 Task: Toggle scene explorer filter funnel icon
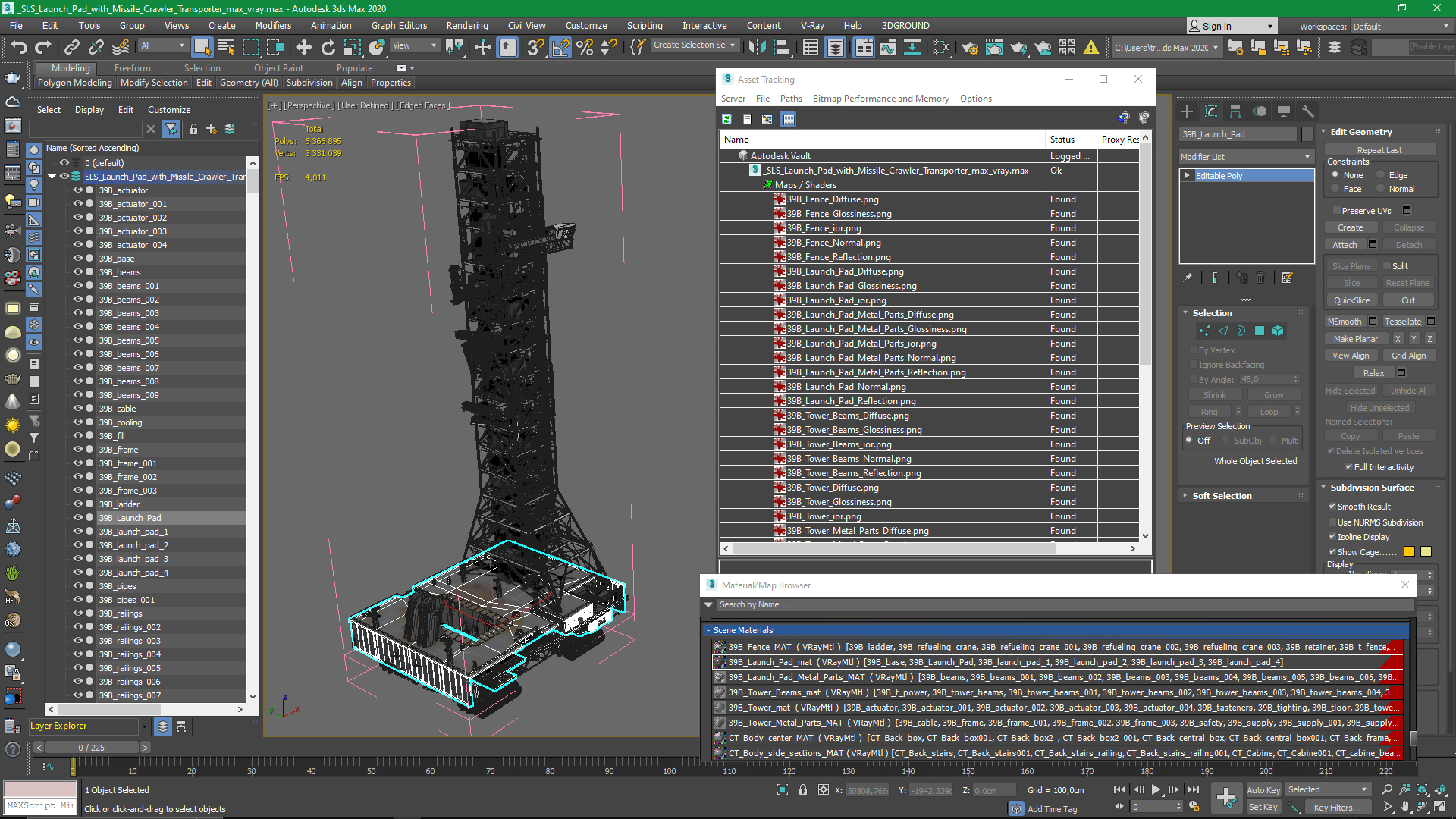point(171,129)
